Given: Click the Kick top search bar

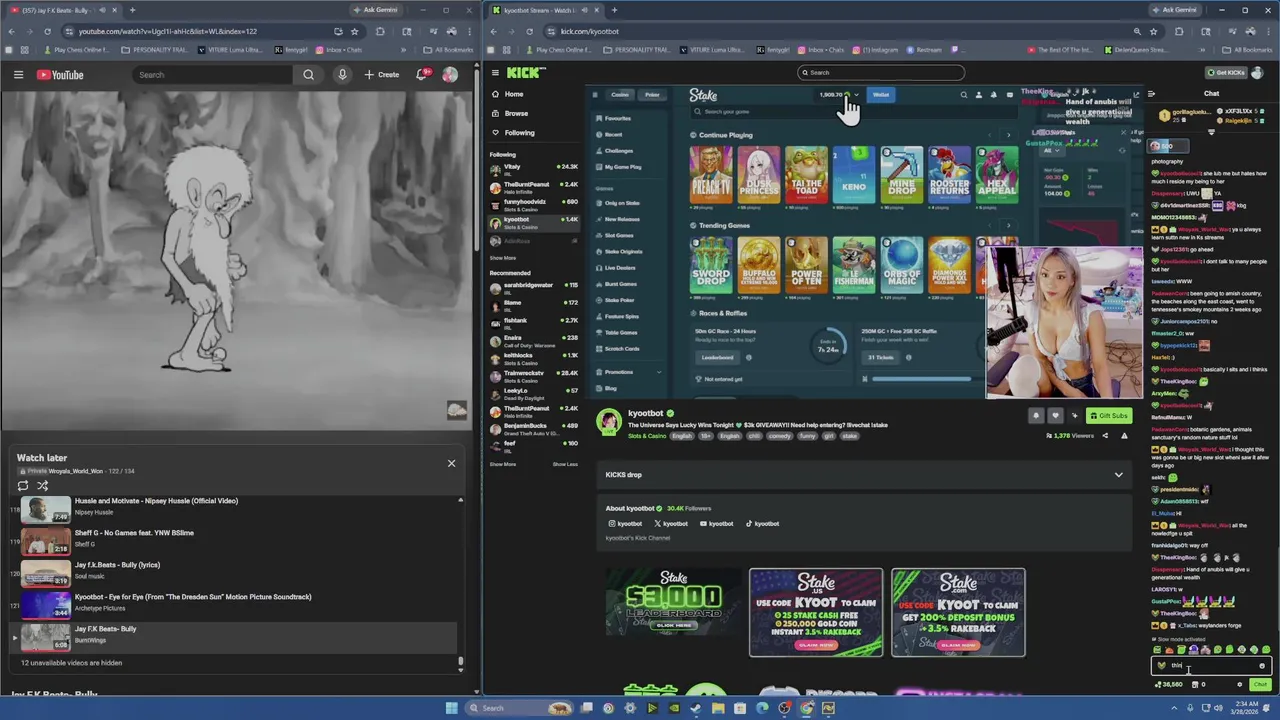Looking at the screenshot, I should point(881,72).
